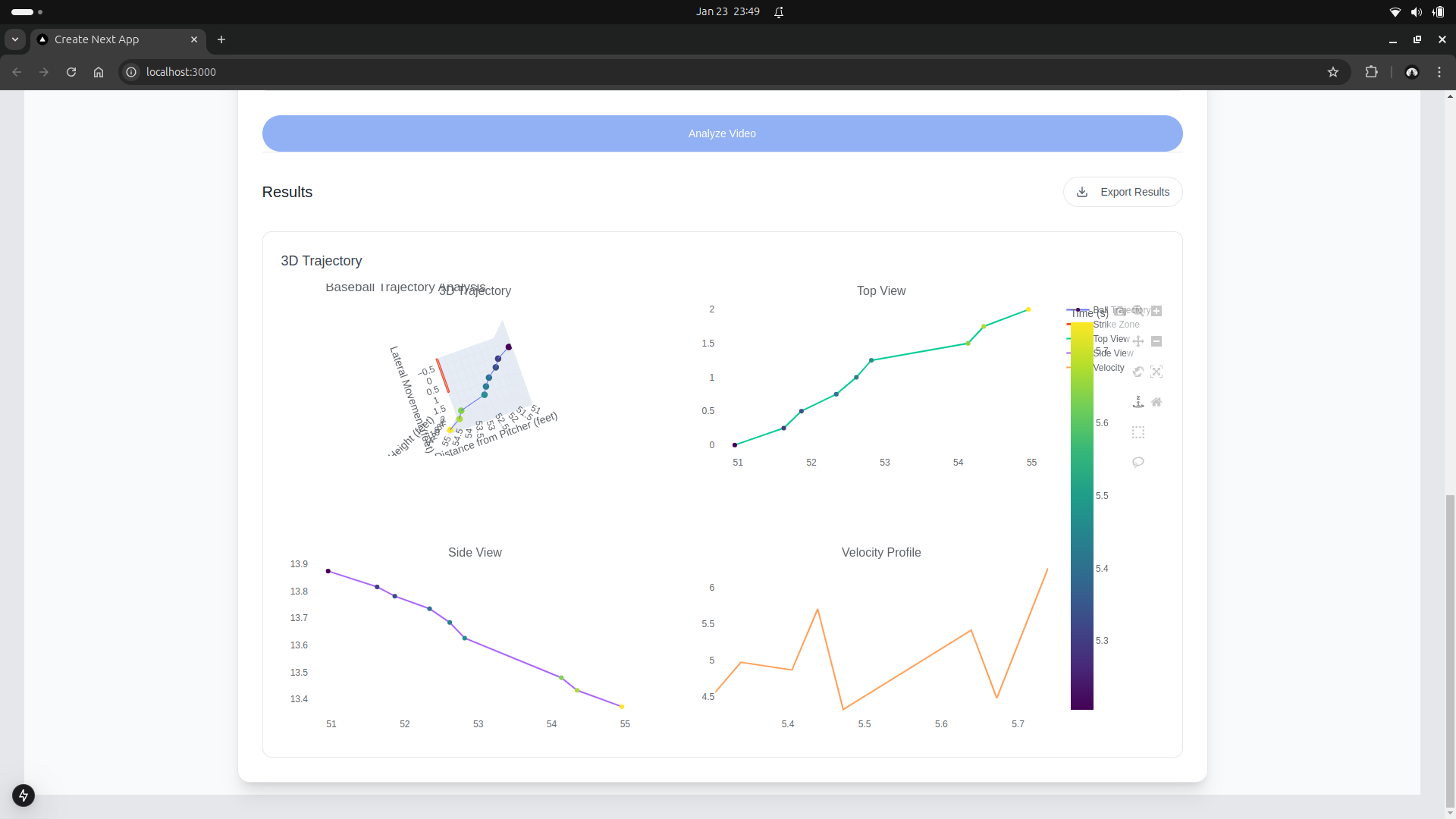Select the turntable rotation z-axis tool
The width and height of the screenshot is (1456, 819).
(1138, 402)
